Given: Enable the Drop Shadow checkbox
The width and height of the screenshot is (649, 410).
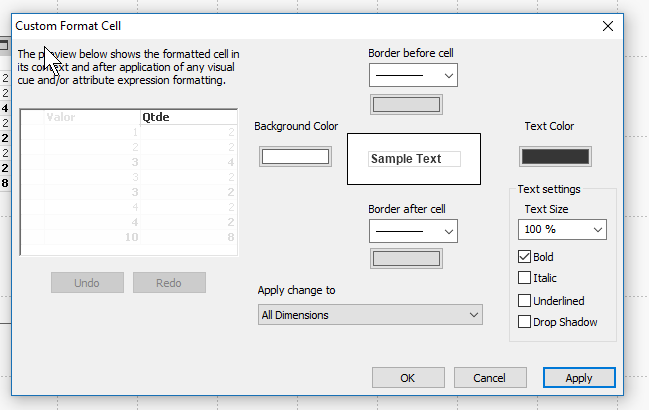Looking at the screenshot, I should [x=525, y=321].
